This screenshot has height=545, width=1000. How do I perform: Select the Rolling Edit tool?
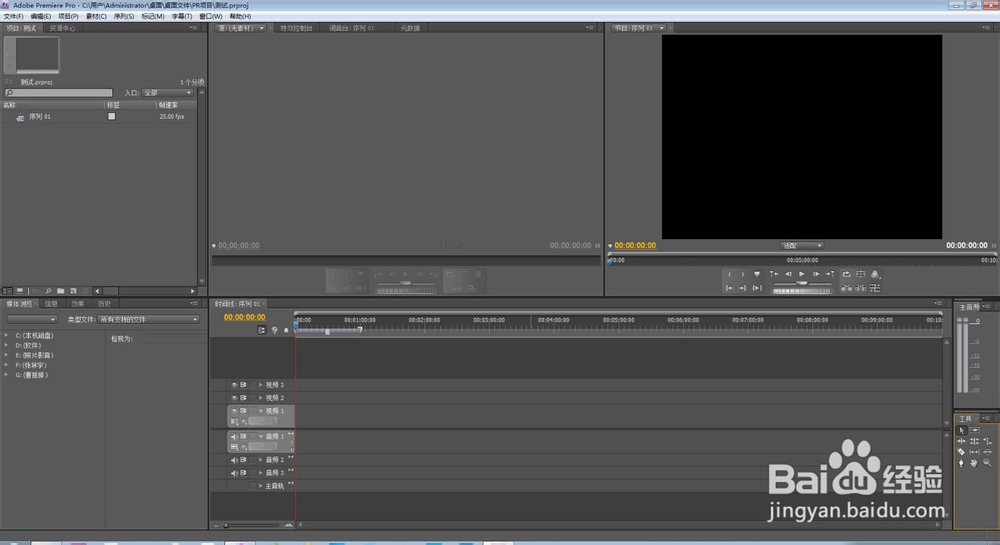point(974,441)
